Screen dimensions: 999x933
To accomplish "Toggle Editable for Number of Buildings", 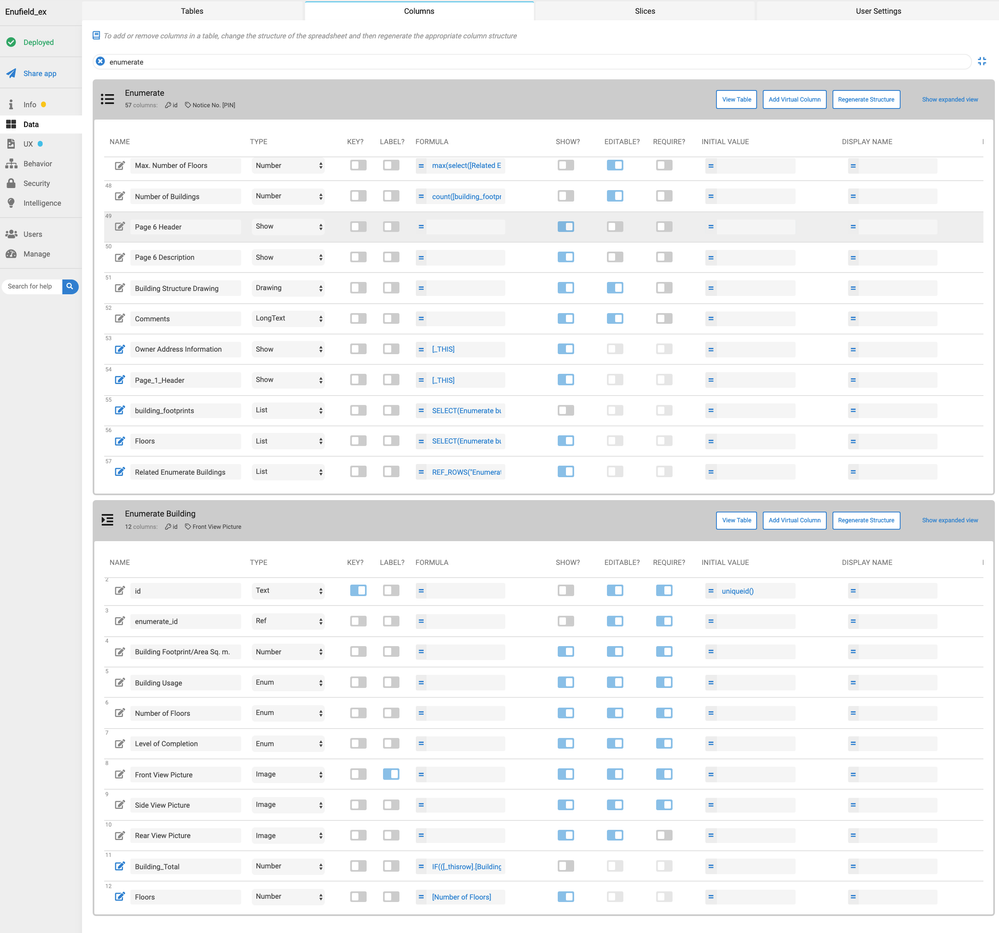I will 615,196.
